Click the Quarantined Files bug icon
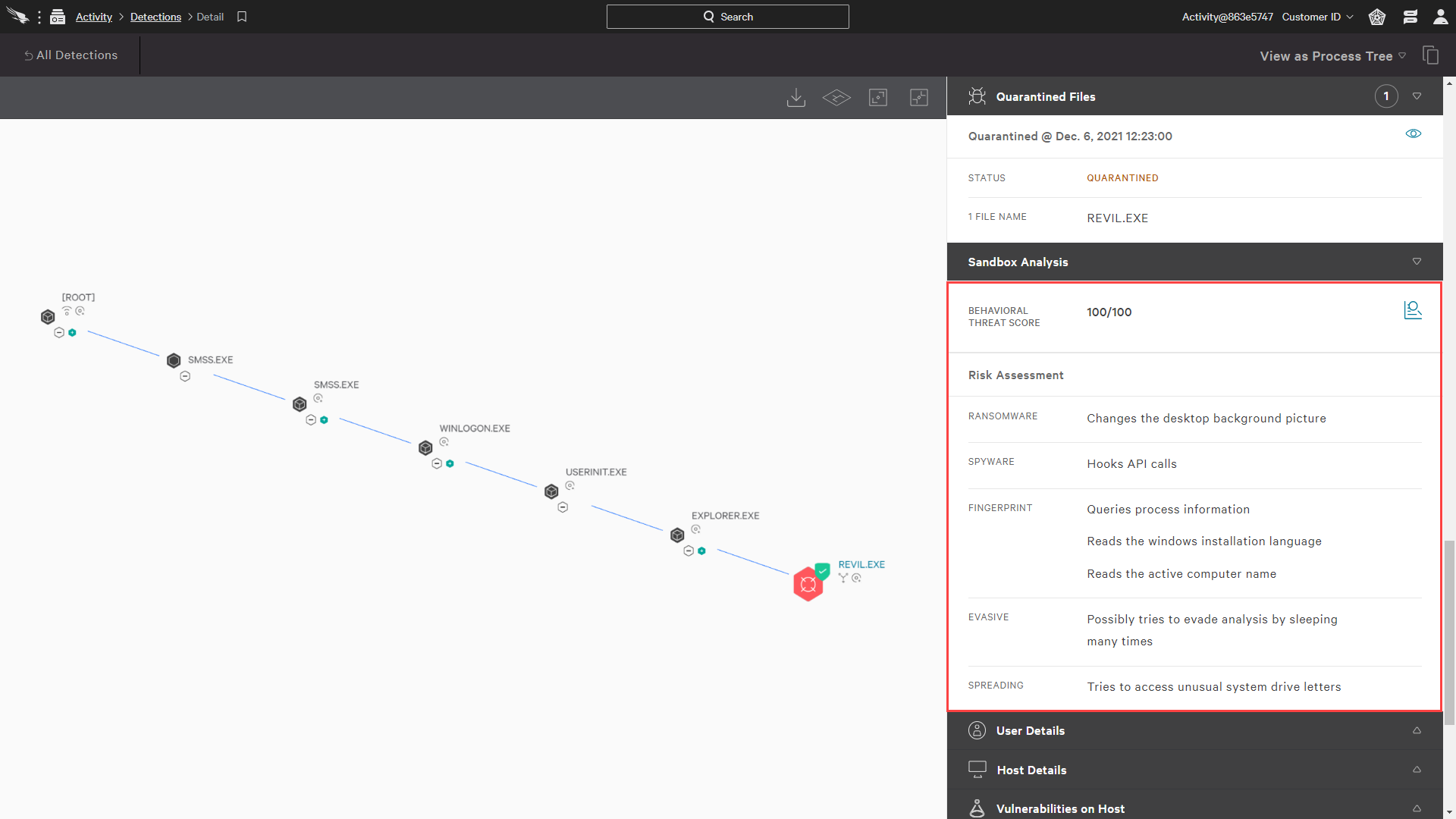 (977, 96)
